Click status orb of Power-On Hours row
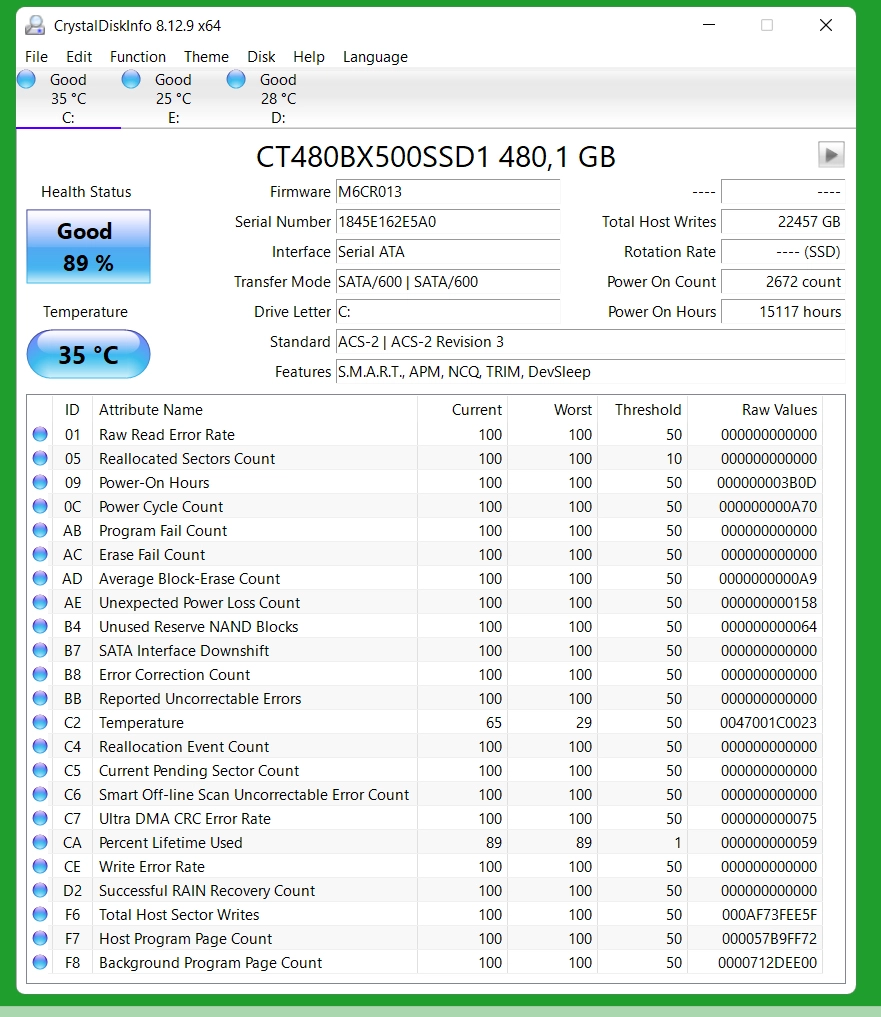 point(40,482)
